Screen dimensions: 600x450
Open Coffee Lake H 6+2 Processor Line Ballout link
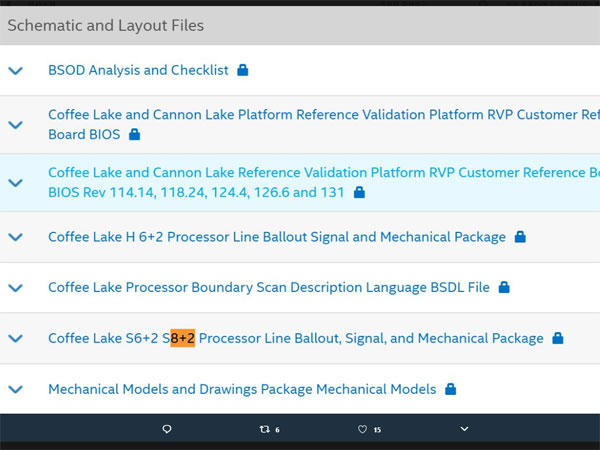[277, 237]
